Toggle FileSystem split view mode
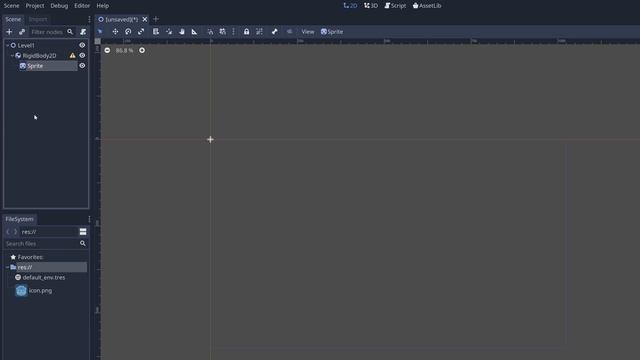Screen dimensions: 640x360 pos(83,232)
